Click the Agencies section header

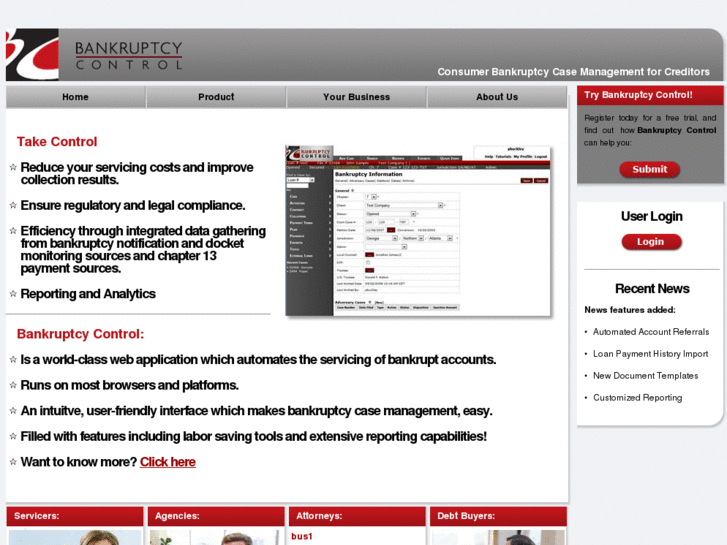tap(216, 516)
